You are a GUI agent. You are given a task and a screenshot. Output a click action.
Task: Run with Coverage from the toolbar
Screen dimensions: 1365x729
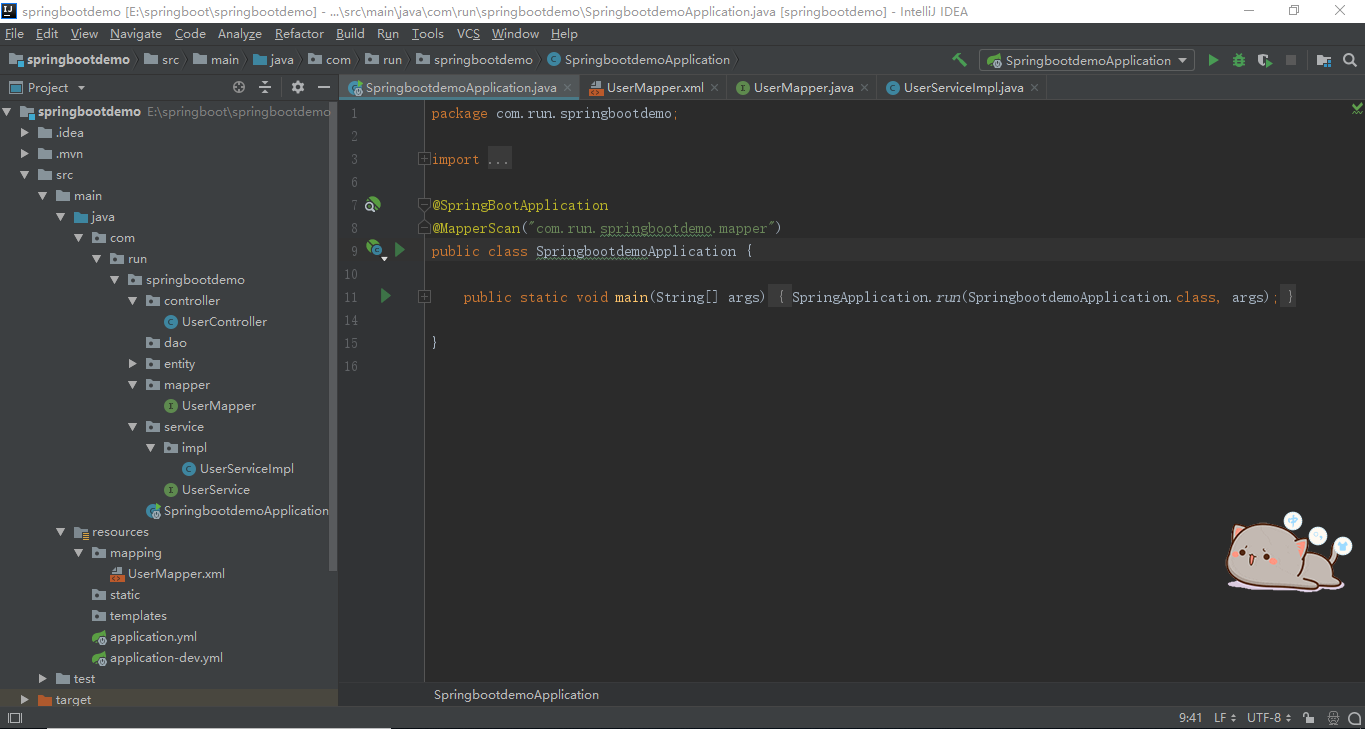[1265, 60]
